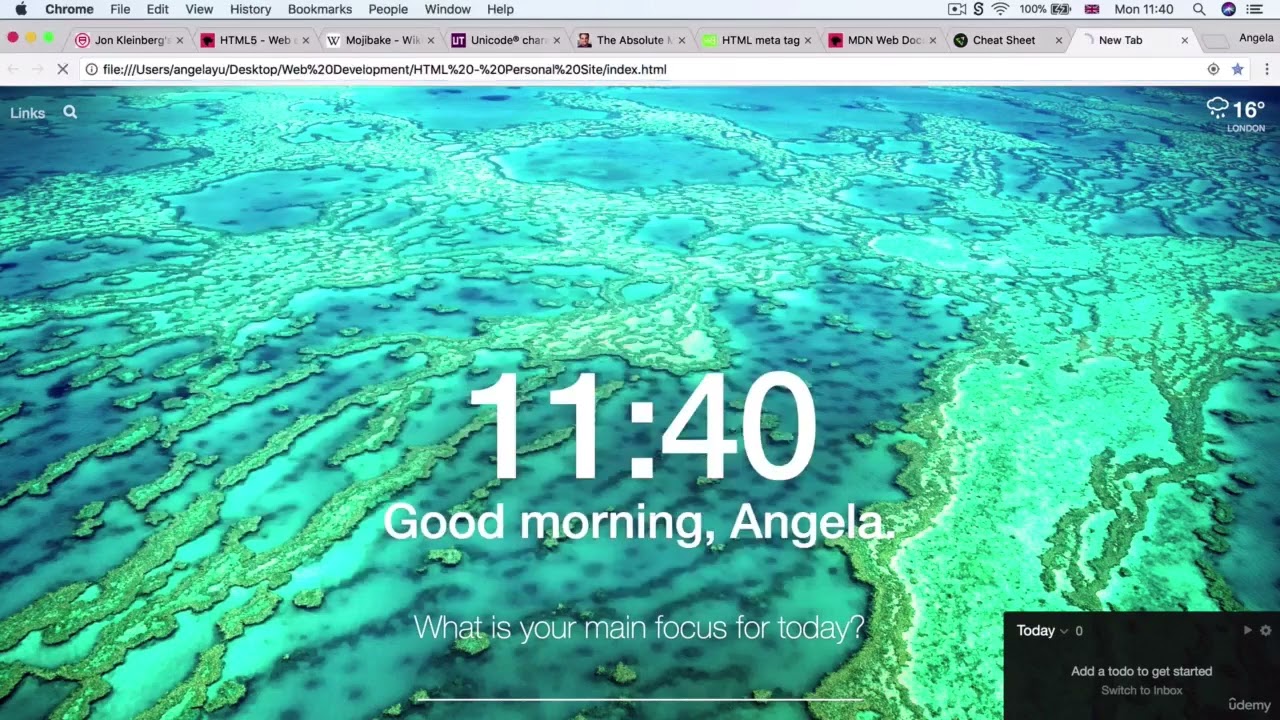The height and width of the screenshot is (720, 1280).
Task: Click the 11:40 clock display
Action: [x=641, y=427]
